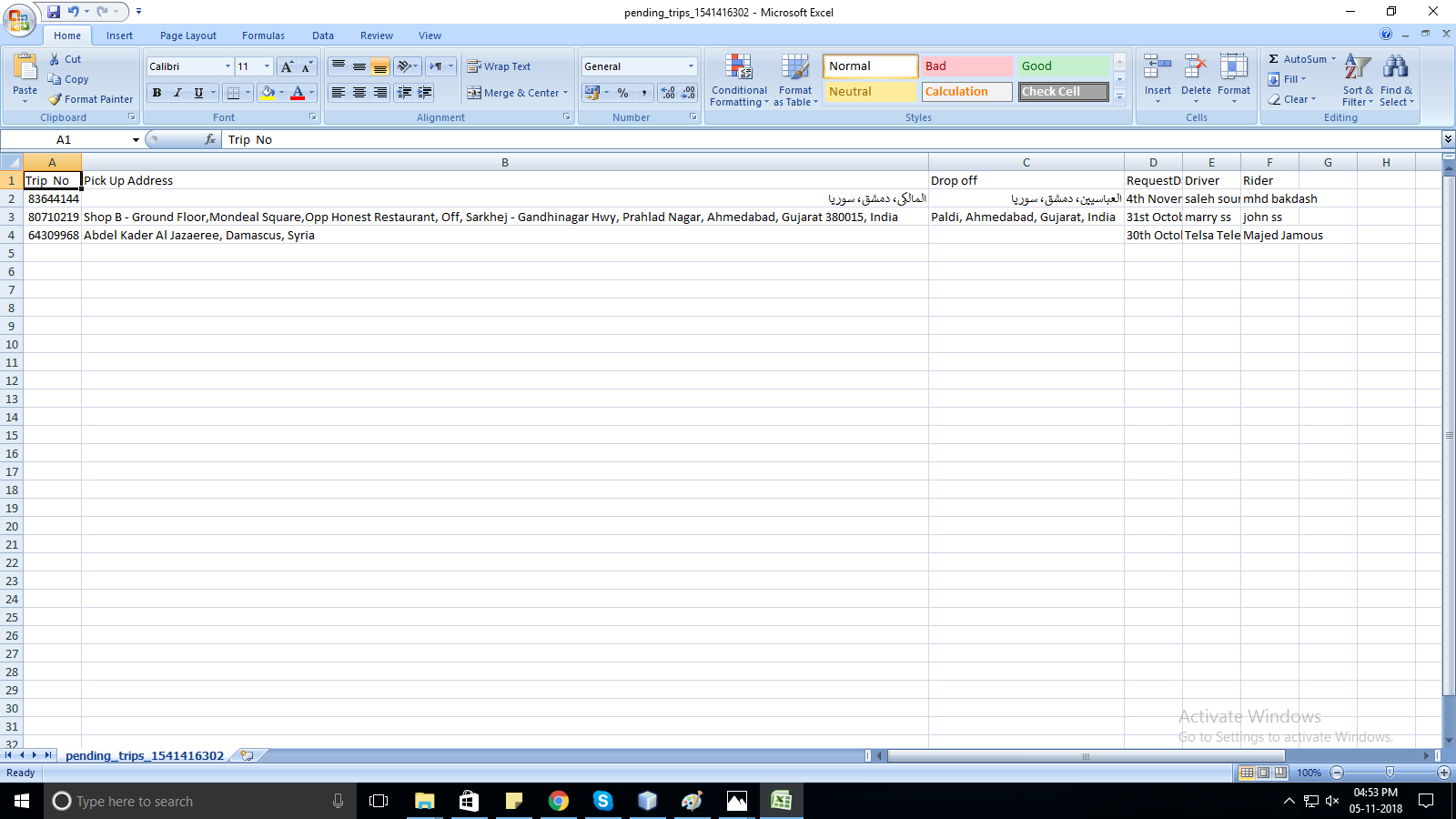Toggle Italic formatting
This screenshot has height=819, width=1456.
tap(177, 93)
